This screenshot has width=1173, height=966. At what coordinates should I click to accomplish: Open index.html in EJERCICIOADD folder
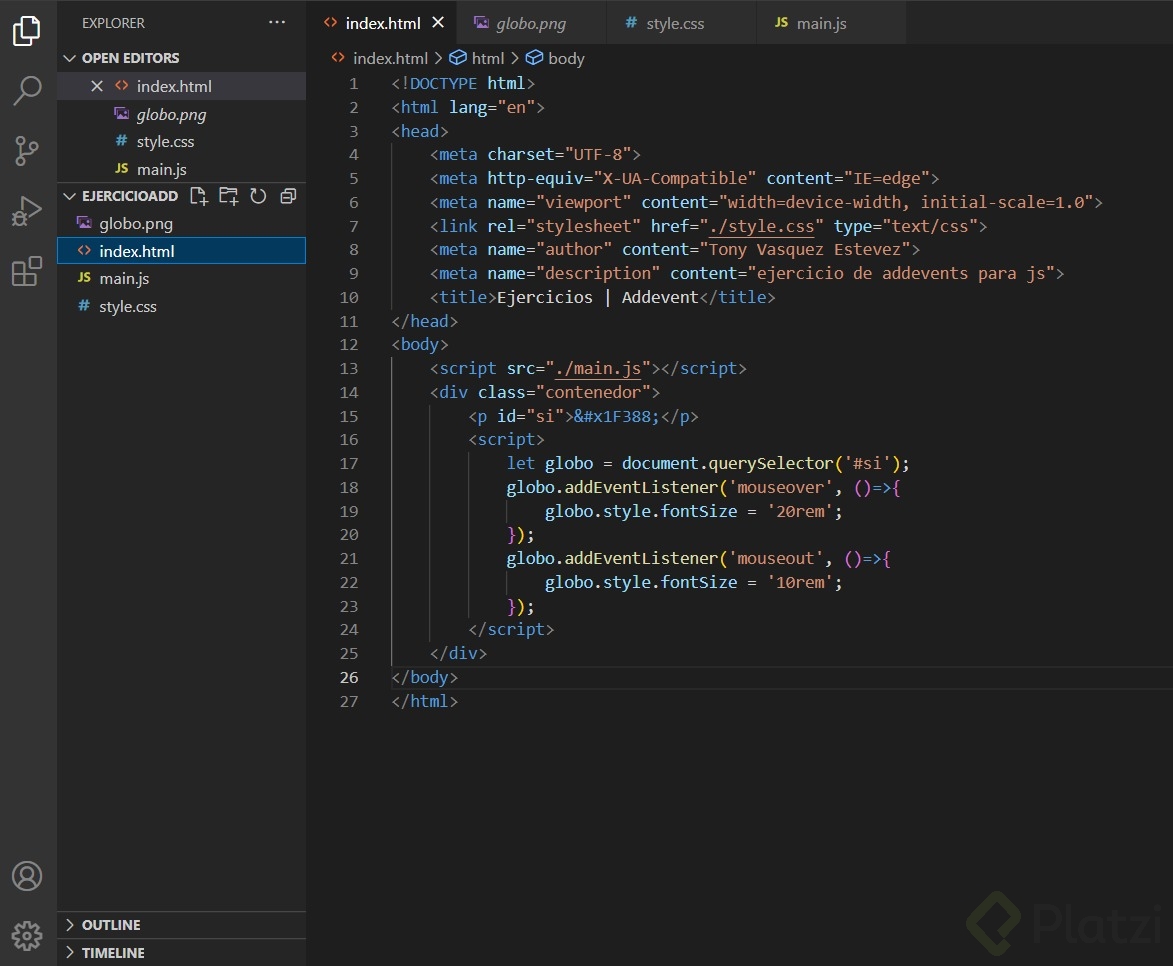click(181, 251)
